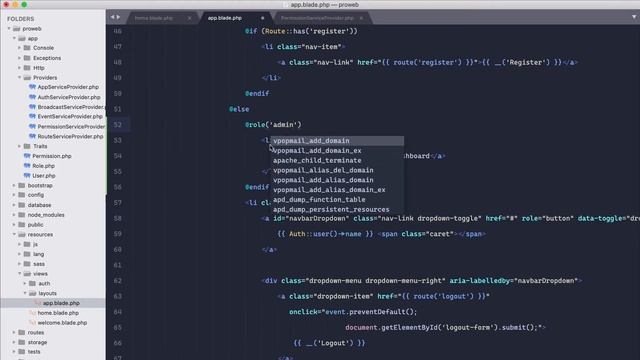Click the Console folder icon
This screenshot has width=640, height=360.
(x=27, y=48)
